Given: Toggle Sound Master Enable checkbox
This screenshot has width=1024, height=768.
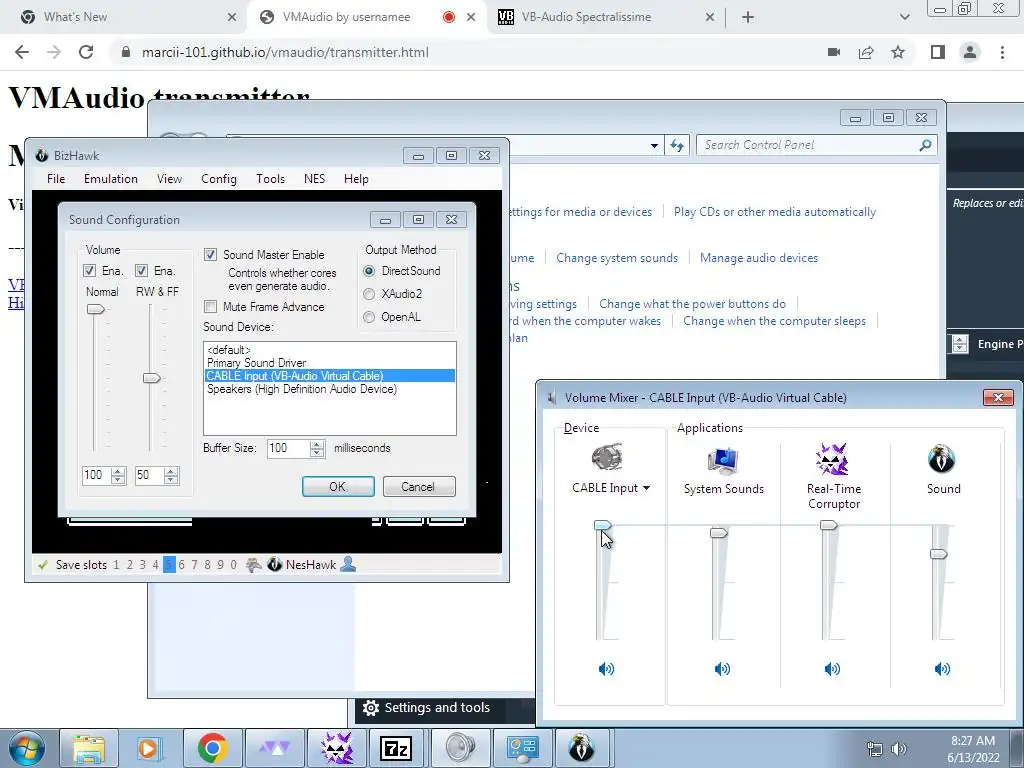Looking at the screenshot, I should pos(210,255).
